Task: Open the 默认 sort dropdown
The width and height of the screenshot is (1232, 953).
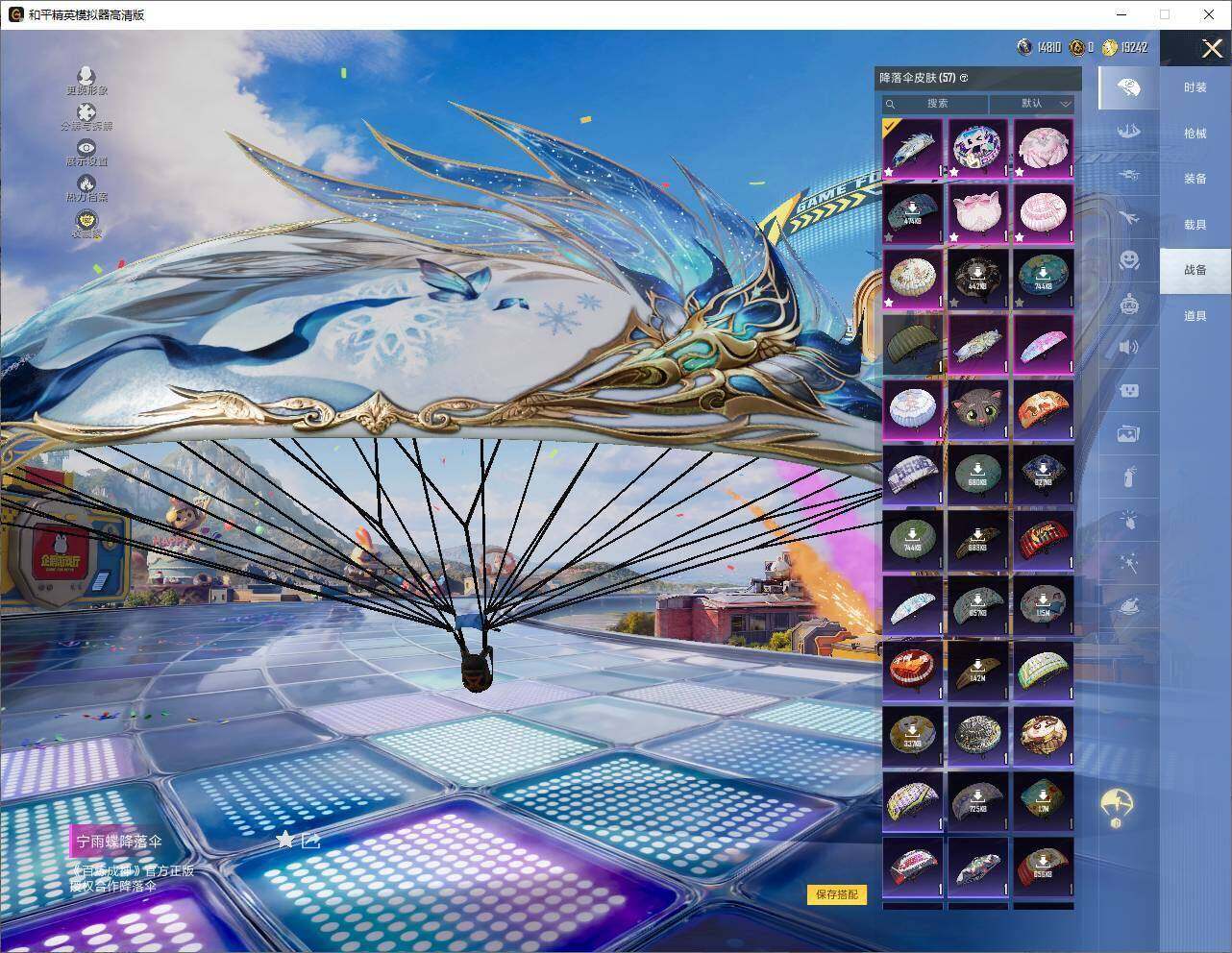Action: click(x=1032, y=104)
